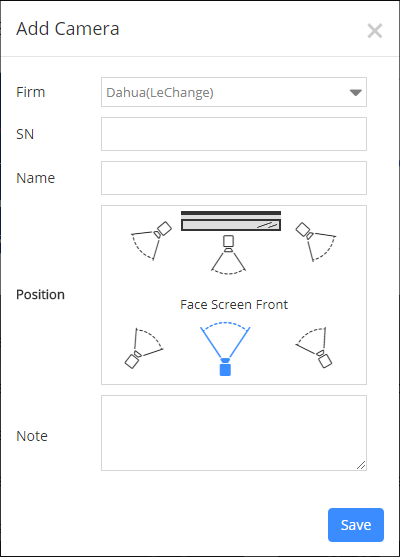The width and height of the screenshot is (400, 557).
Task: Click the Position field label
Action: [x=40, y=294]
